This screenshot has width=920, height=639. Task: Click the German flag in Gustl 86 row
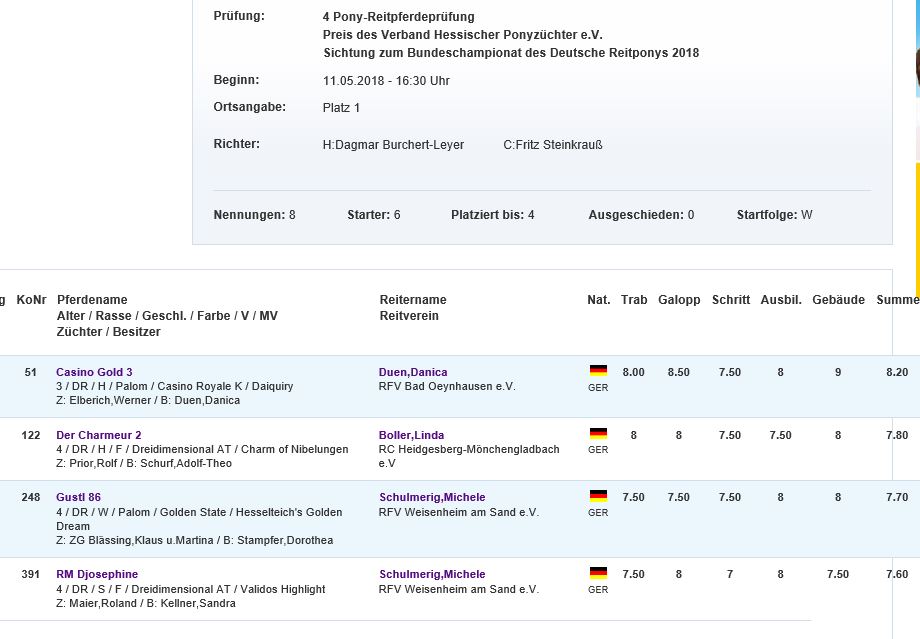pos(598,496)
